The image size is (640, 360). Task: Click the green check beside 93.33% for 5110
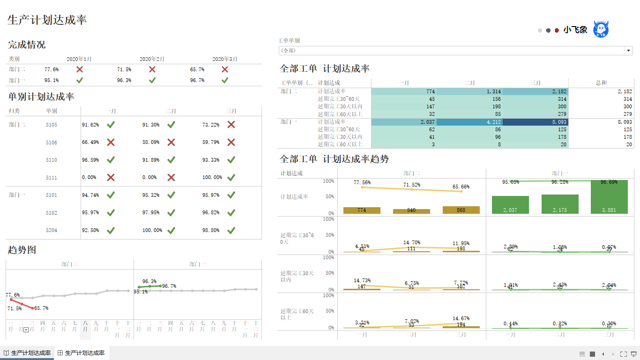pos(231,160)
